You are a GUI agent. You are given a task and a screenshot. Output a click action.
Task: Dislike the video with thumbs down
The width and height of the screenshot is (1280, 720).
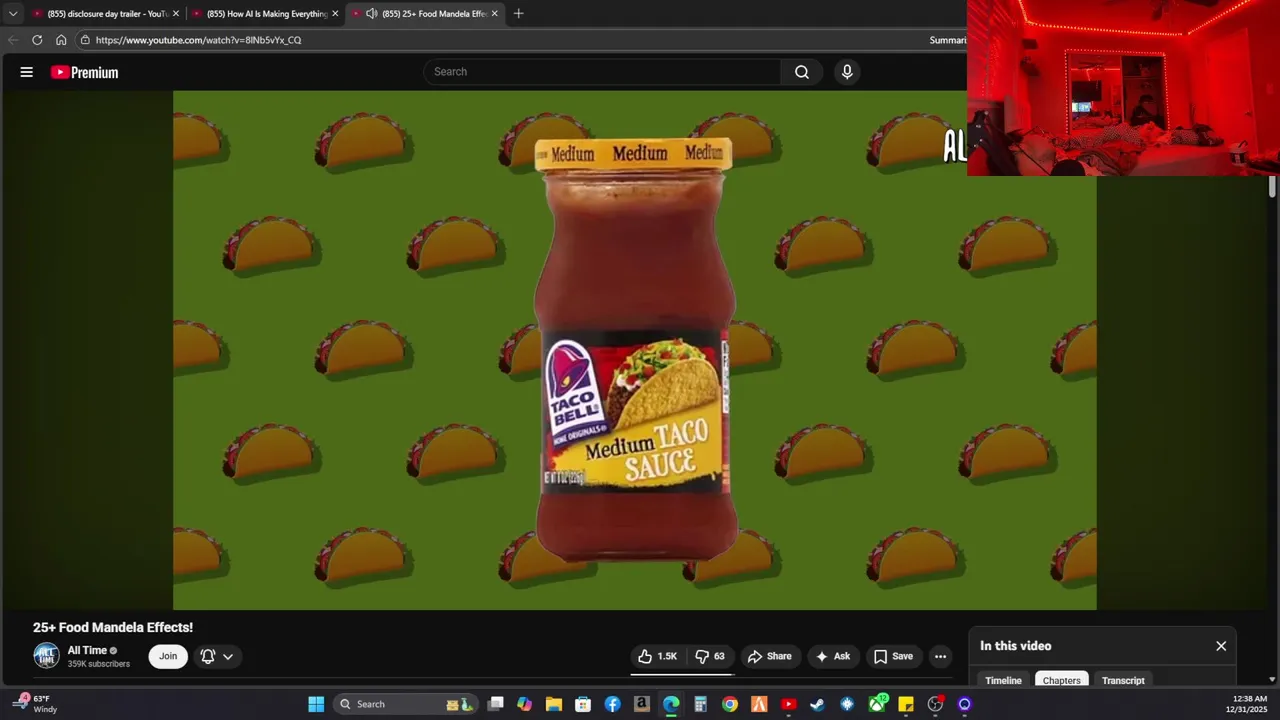tap(710, 656)
